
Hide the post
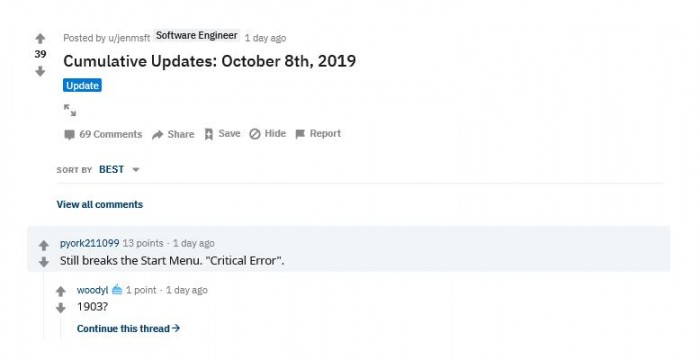pos(267,134)
